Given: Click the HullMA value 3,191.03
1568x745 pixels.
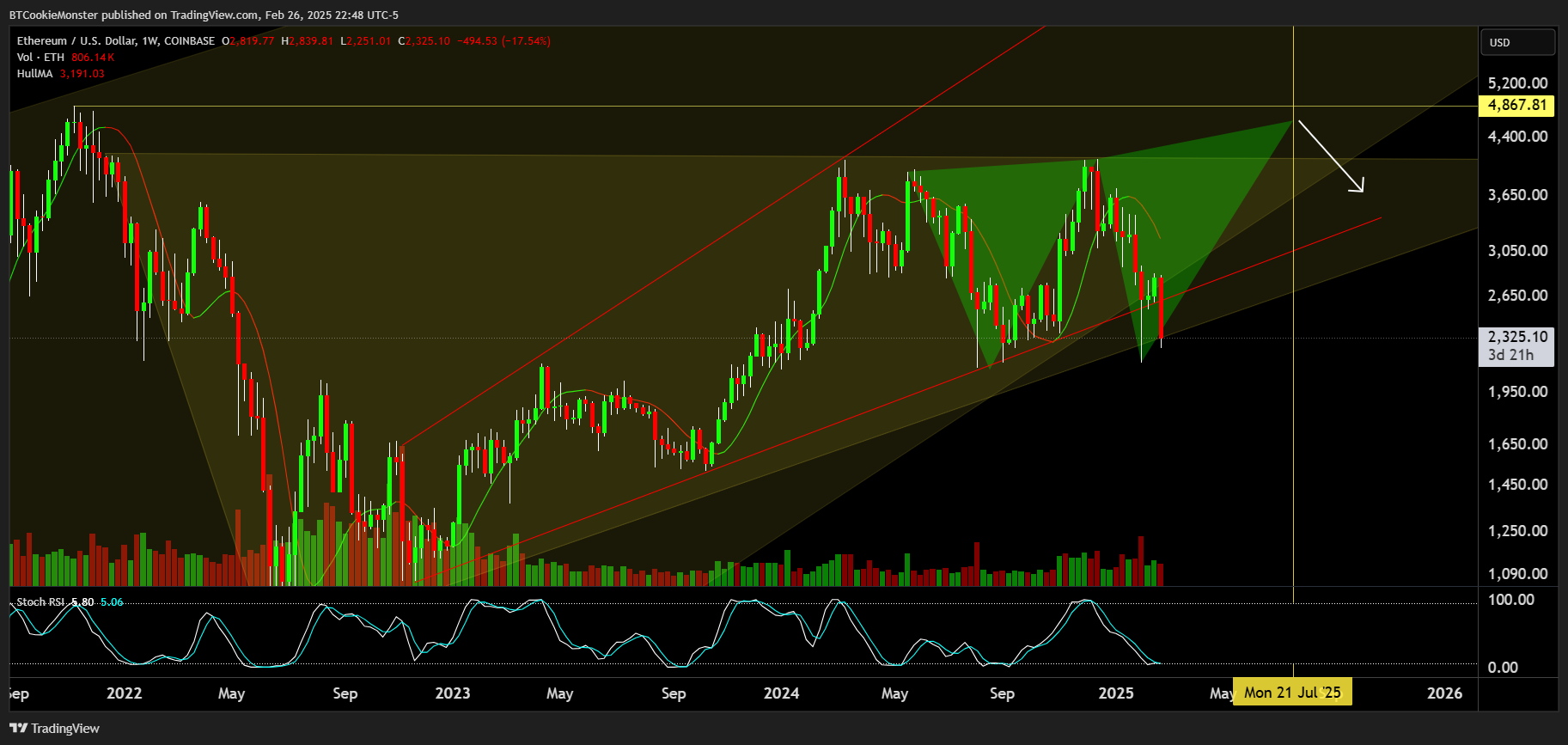Looking at the screenshot, I should (82, 73).
